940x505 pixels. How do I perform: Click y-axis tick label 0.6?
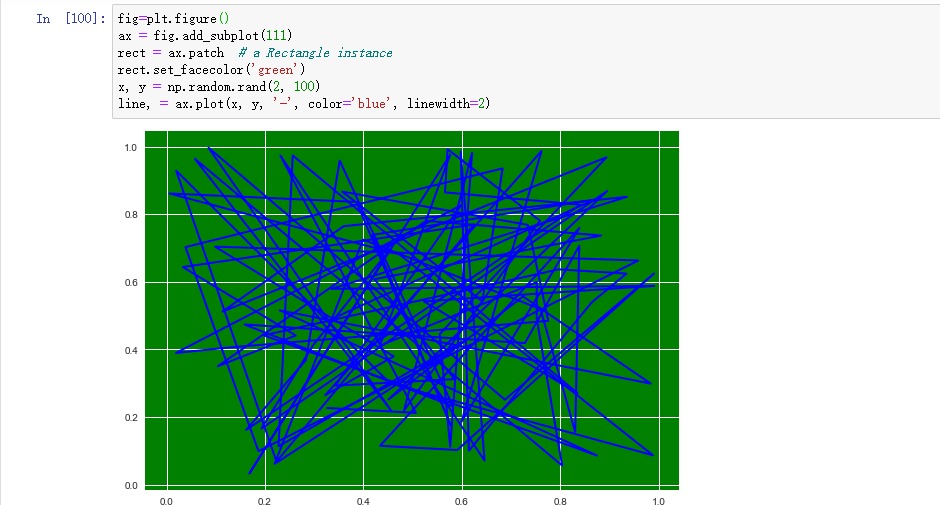point(131,282)
